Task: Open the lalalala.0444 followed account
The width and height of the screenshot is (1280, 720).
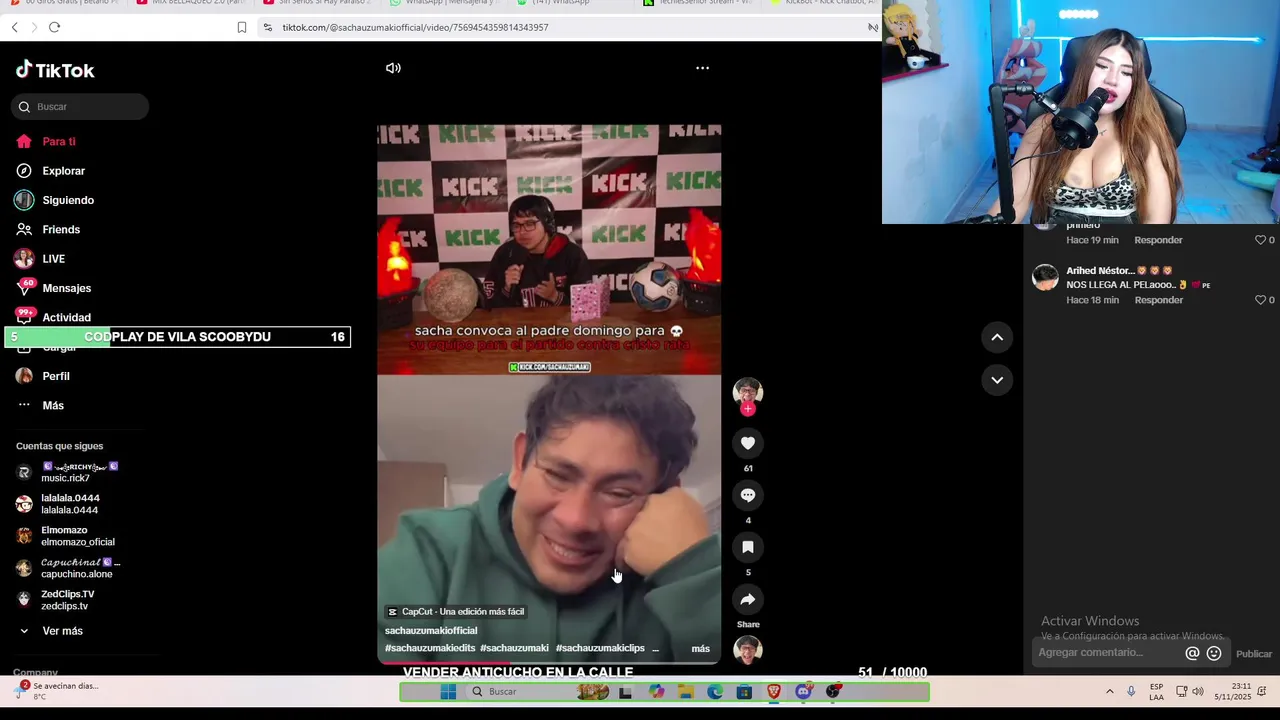Action: coord(58,504)
